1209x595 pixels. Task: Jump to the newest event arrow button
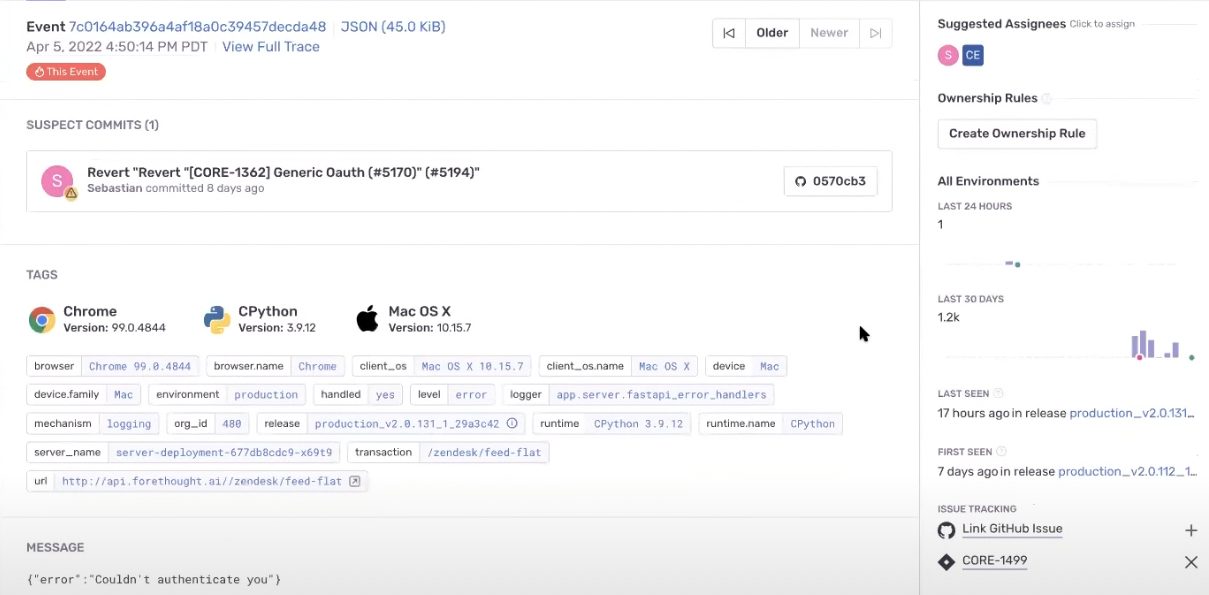875,33
